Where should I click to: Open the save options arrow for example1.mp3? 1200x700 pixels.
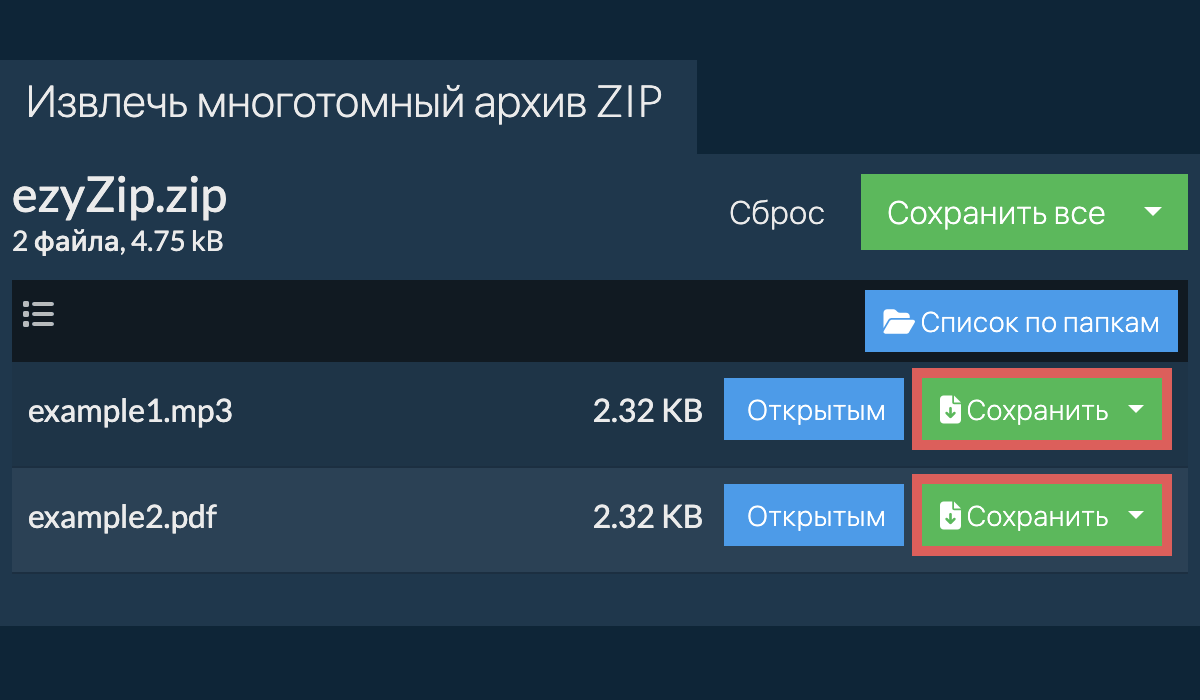tap(1135, 410)
